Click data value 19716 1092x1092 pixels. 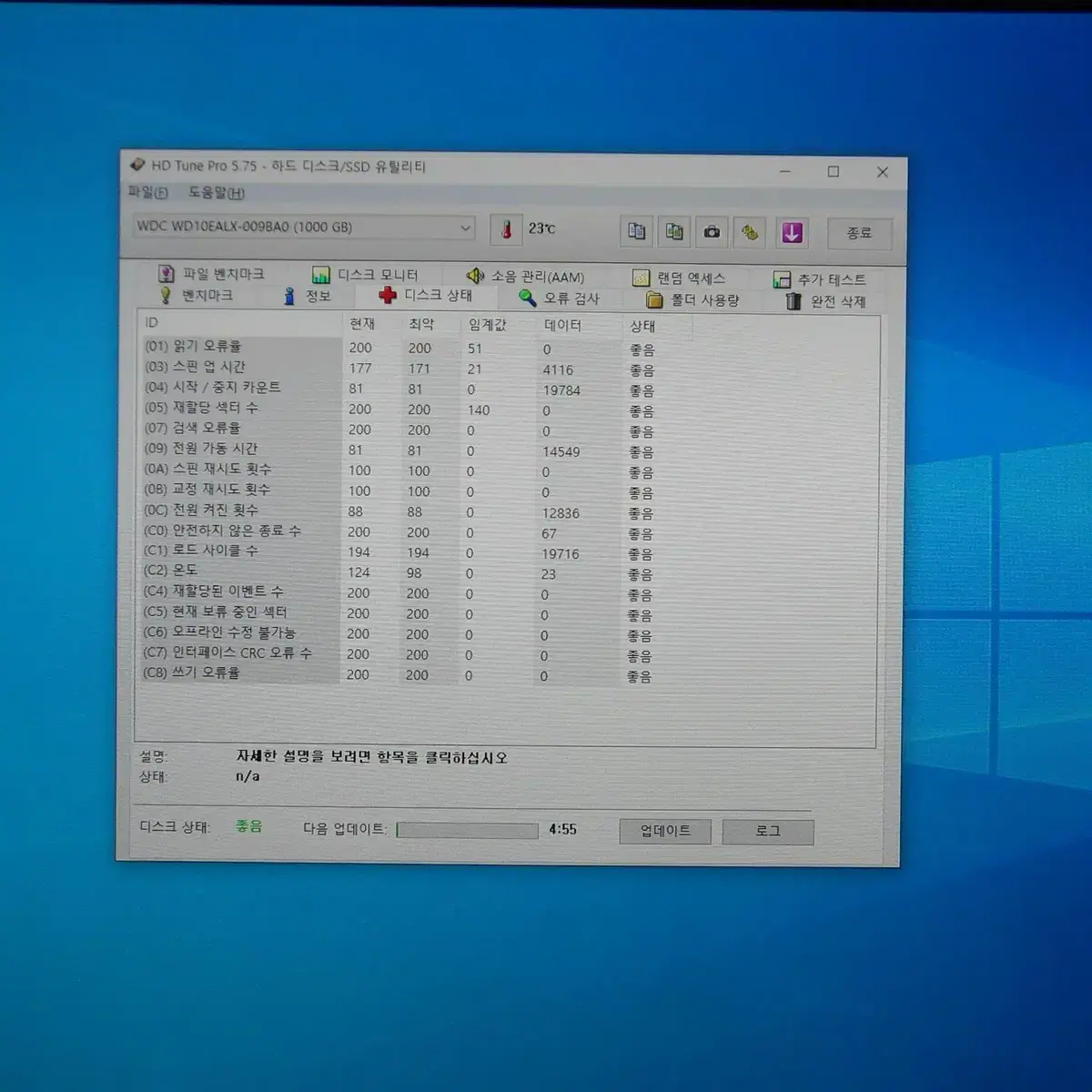tap(560, 554)
